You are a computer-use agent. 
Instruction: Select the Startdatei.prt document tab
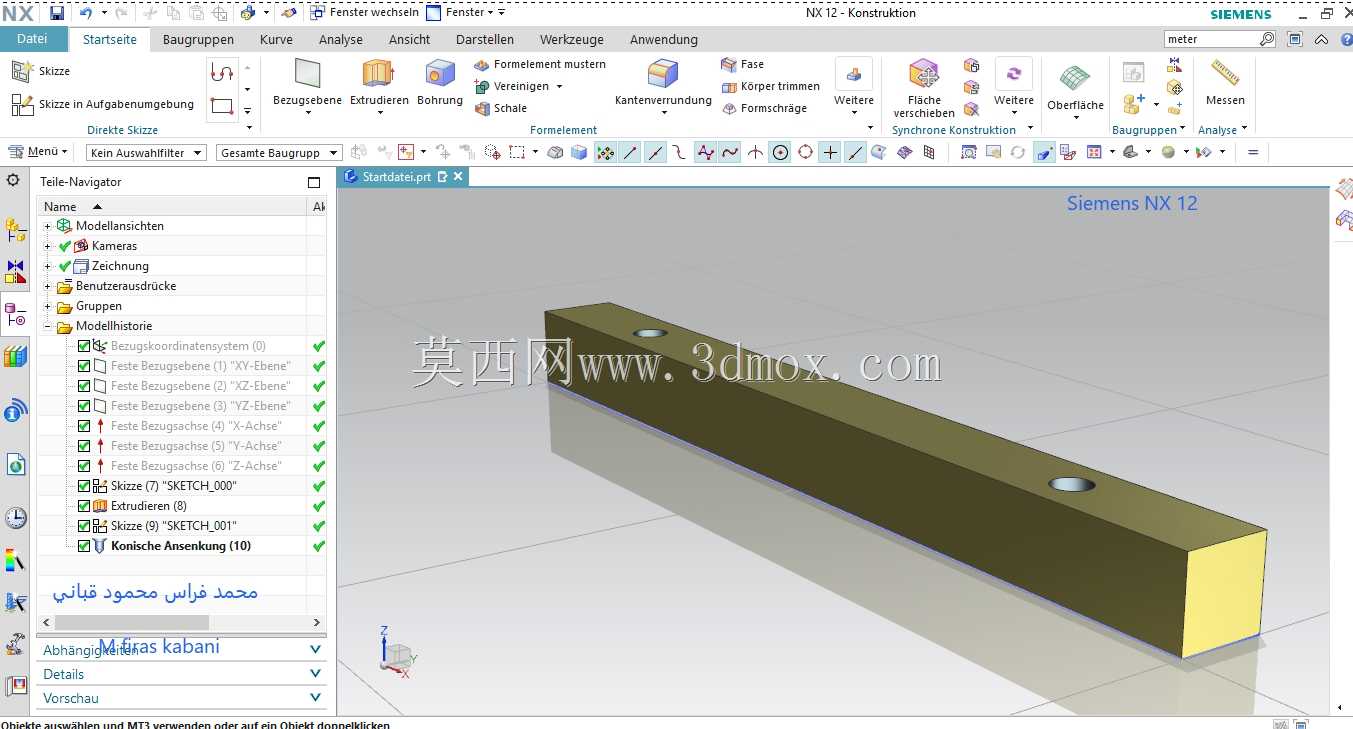click(403, 176)
